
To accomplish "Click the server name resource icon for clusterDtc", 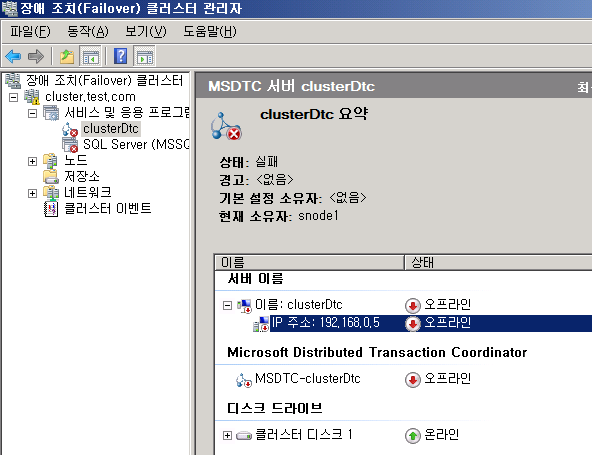I will (x=244, y=305).
